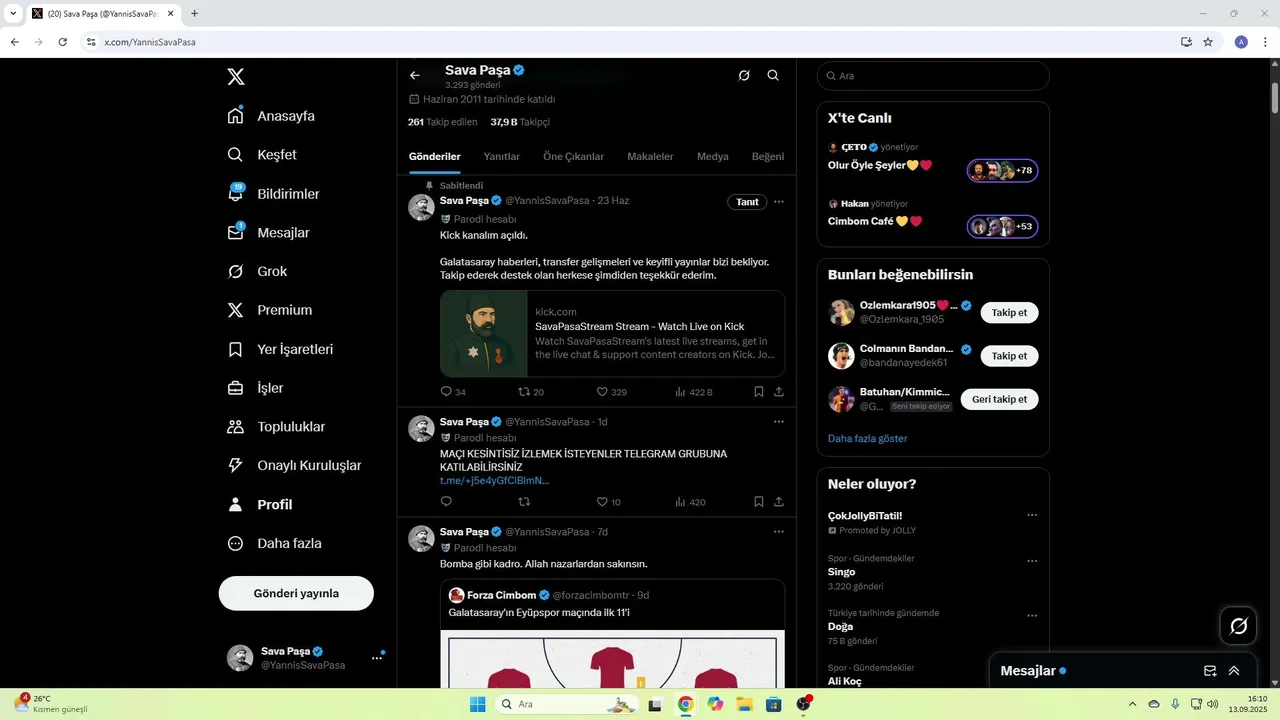Open the t.me Telegram link
Image resolution: width=1280 pixels, height=720 pixels.
click(494, 480)
